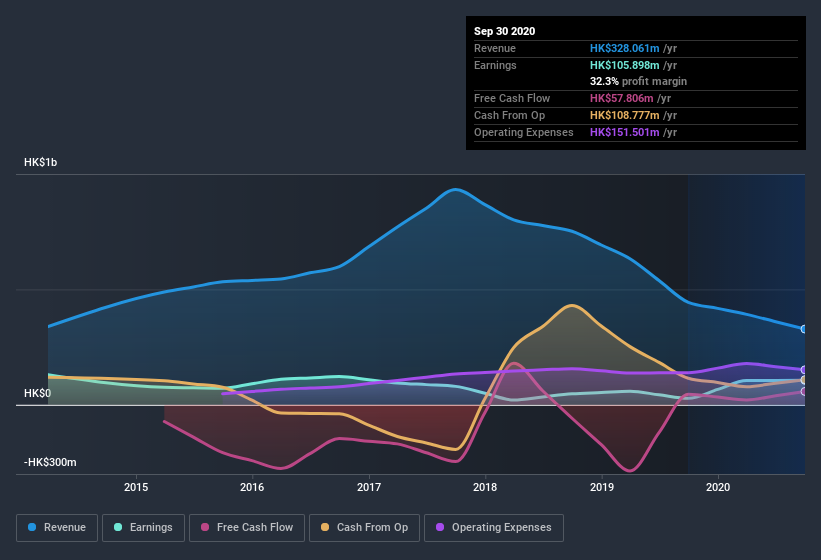Click the HK$1b y-axis label
Viewport: 821px width, 560px height.
(40, 162)
